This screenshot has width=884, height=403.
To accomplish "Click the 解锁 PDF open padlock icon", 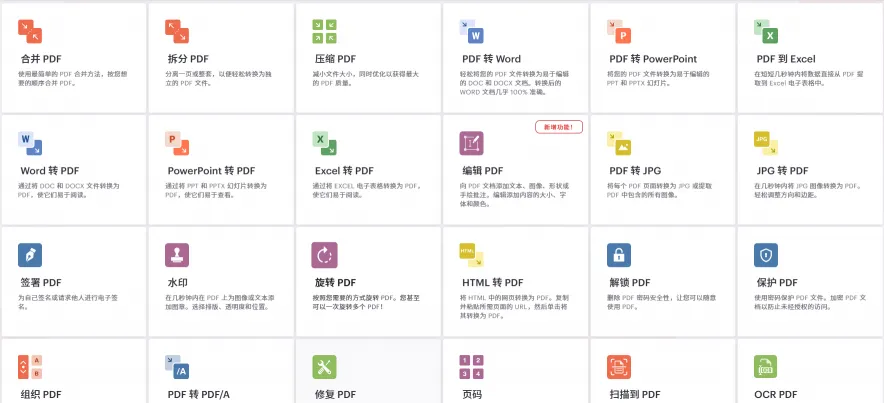I will pyautogui.click(x=619, y=255).
